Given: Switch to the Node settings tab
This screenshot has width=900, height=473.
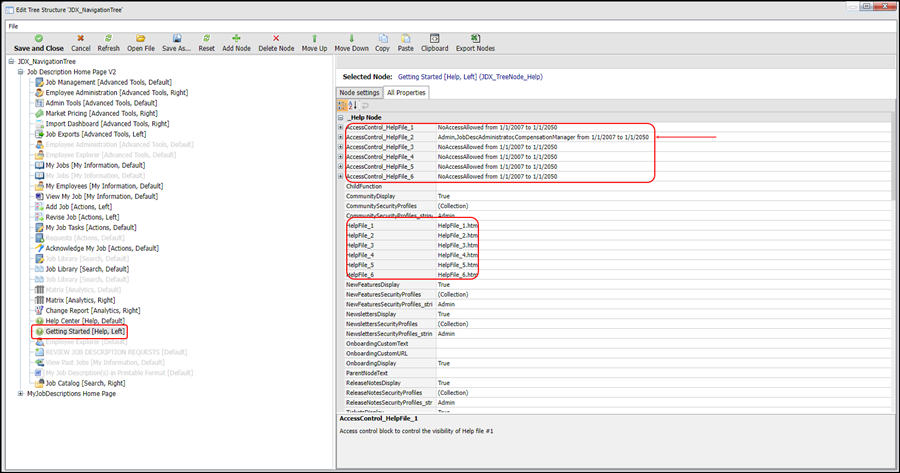Looking at the screenshot, I should (360, 92).
